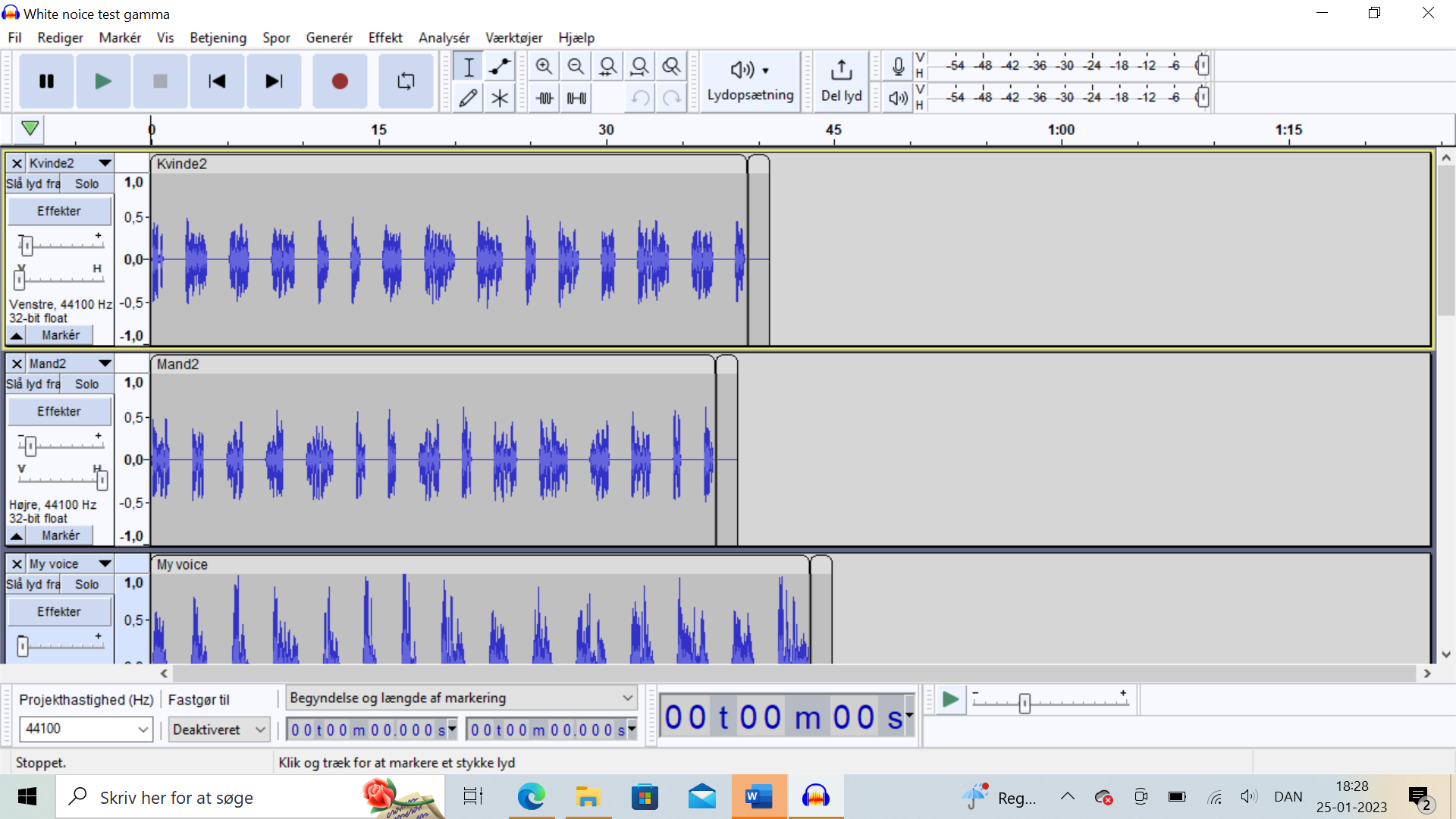Open Microsoft Edge from taskbar
1456x819 pixels.
pos(532,797)
